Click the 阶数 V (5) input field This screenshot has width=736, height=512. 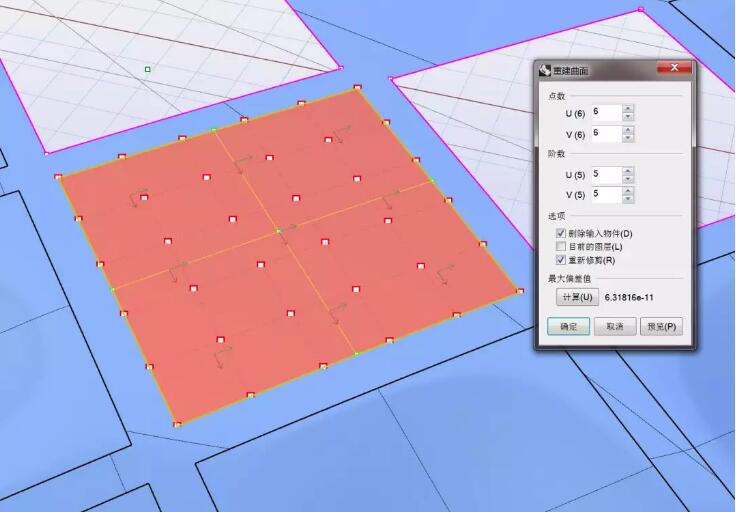[x=607, y=194]
